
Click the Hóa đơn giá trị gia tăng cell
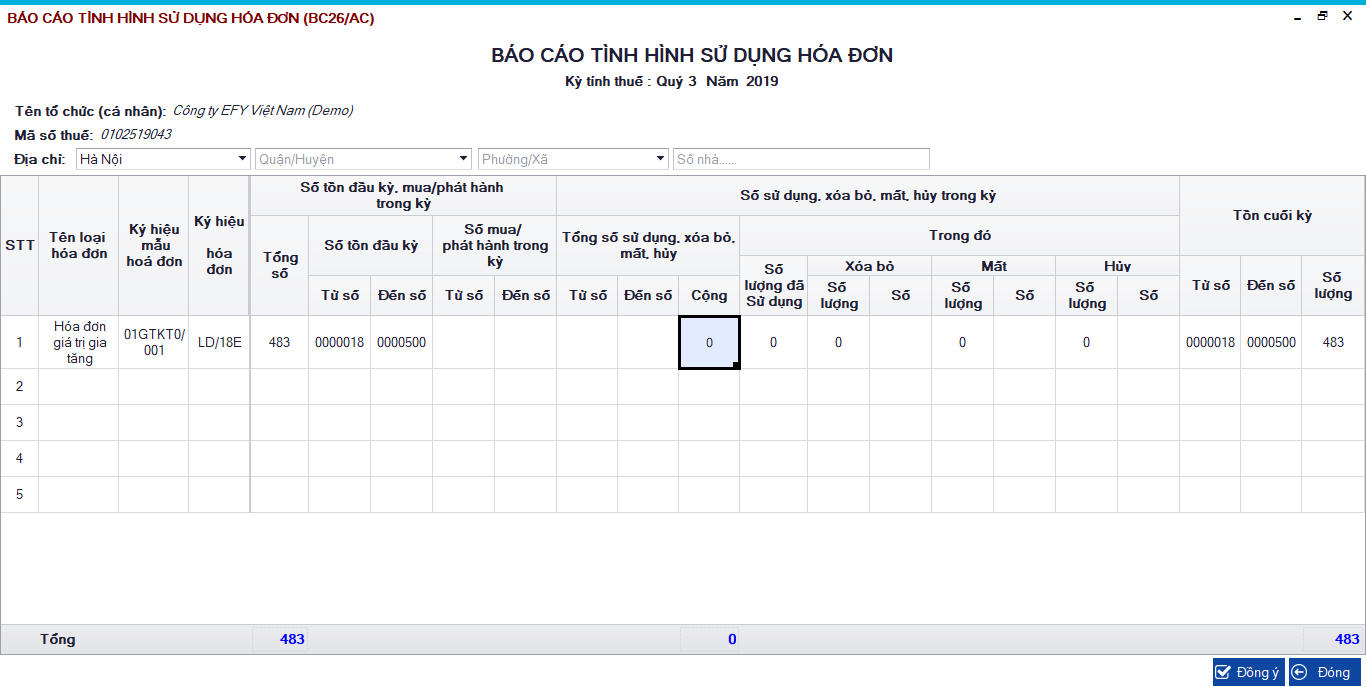pos(79,342)
